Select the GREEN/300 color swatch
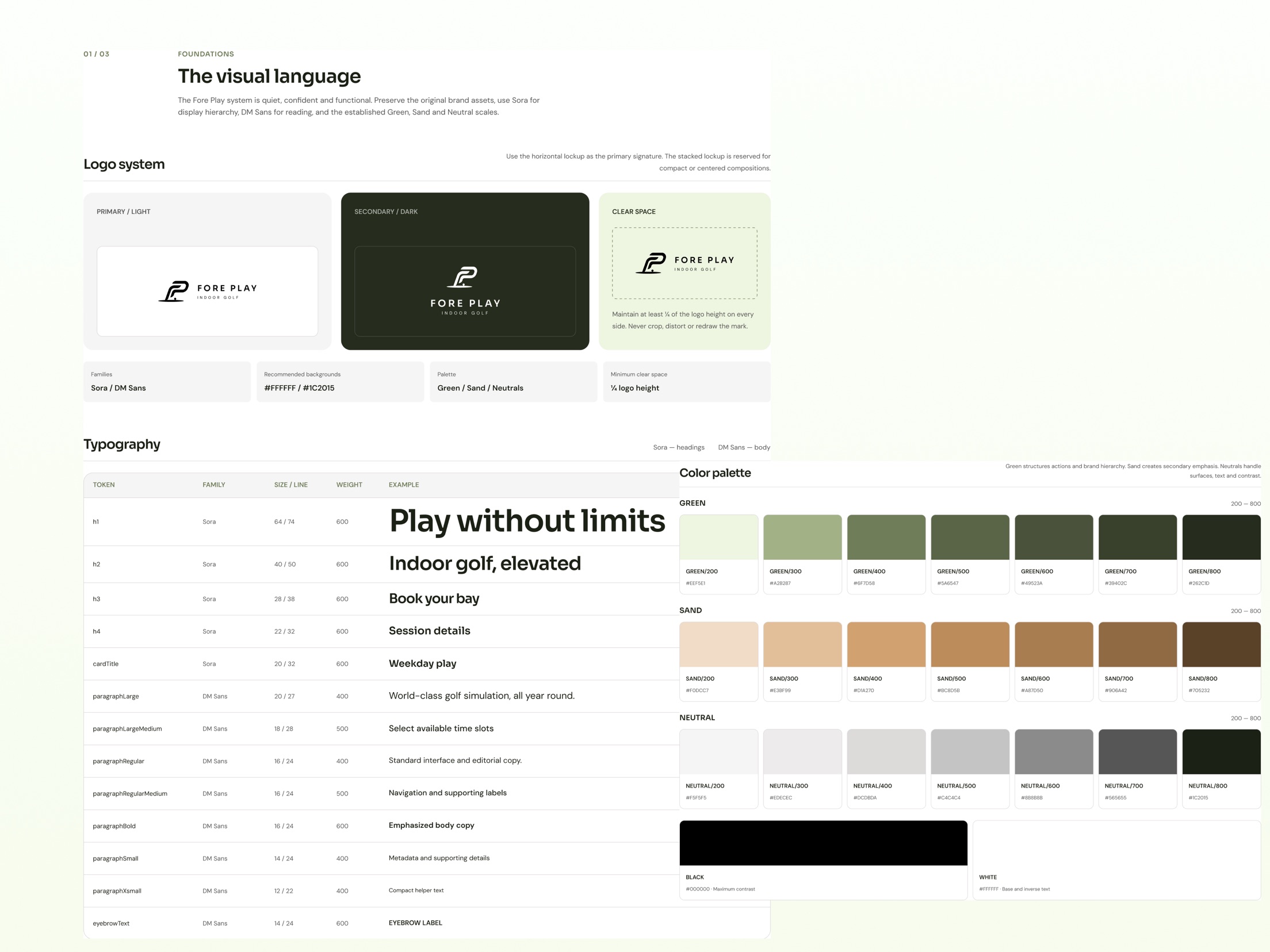1270x952 pixels. tap(802, 554)
